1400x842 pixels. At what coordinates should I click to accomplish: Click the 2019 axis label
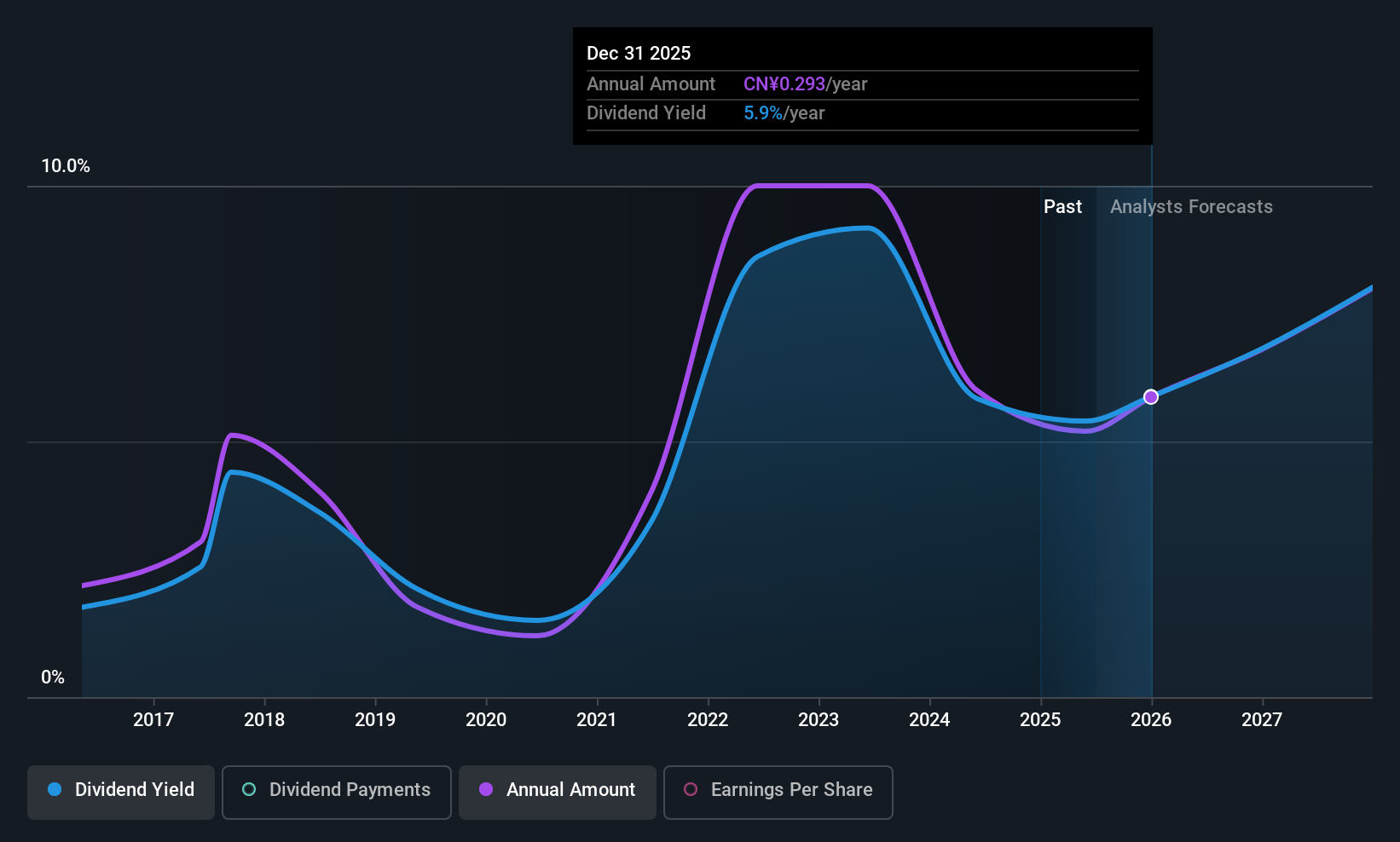click(x=375, y=720)
